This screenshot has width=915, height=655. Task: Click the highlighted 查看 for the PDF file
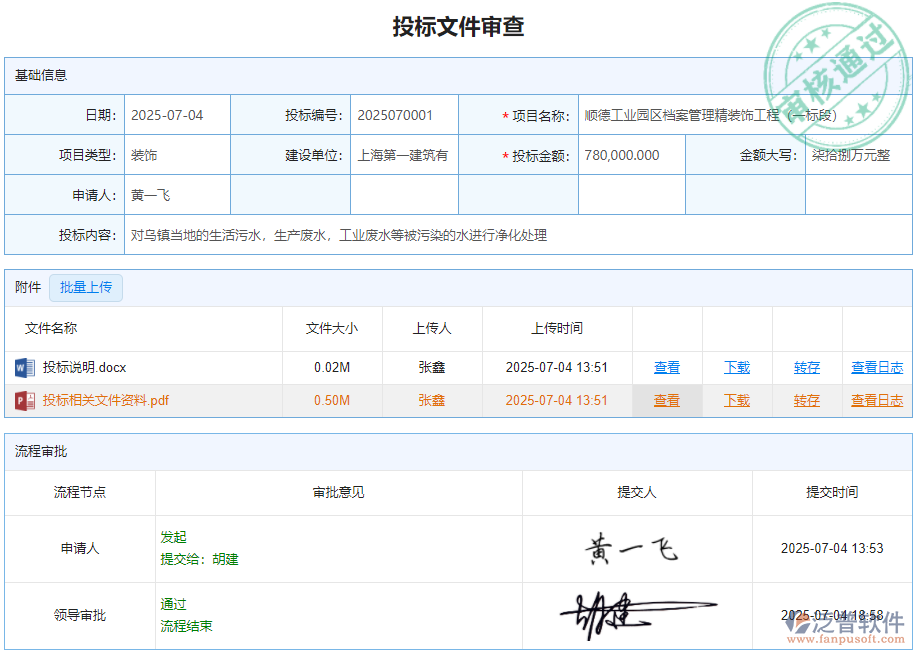[x=666, y=400]
